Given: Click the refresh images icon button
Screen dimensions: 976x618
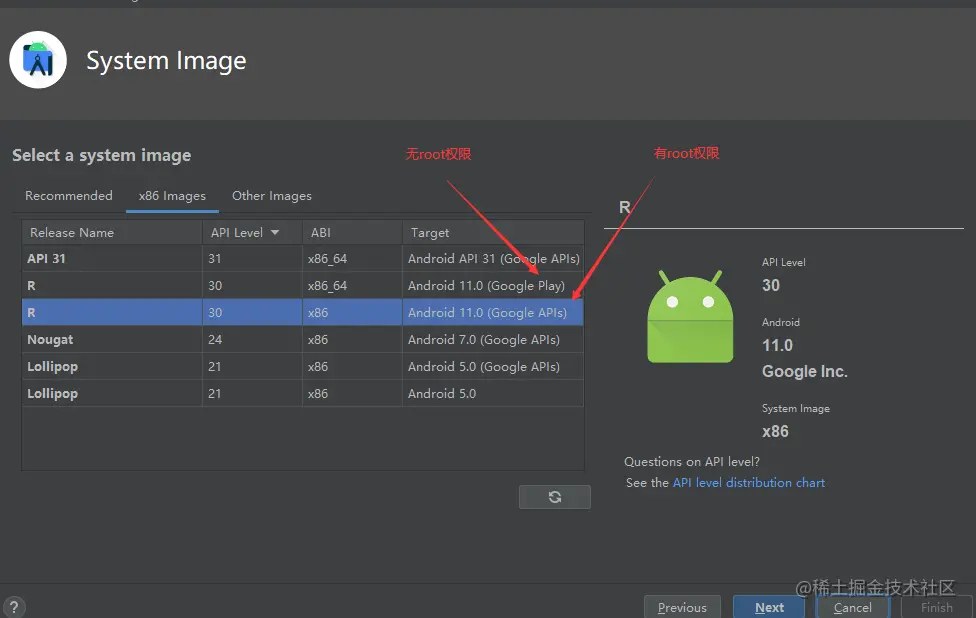Looking at the screenshot, I should tap(554, 497).
